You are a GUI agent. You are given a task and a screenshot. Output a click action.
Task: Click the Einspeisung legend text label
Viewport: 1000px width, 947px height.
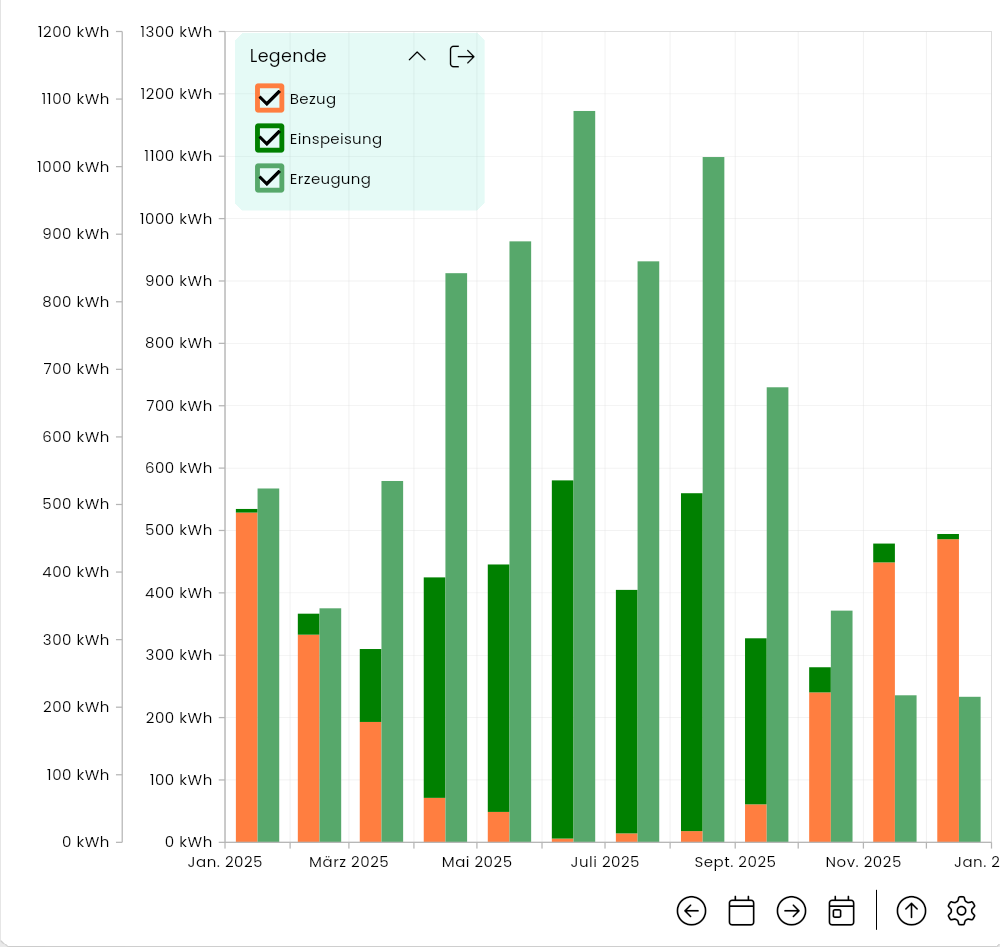(x=335, y=139)
